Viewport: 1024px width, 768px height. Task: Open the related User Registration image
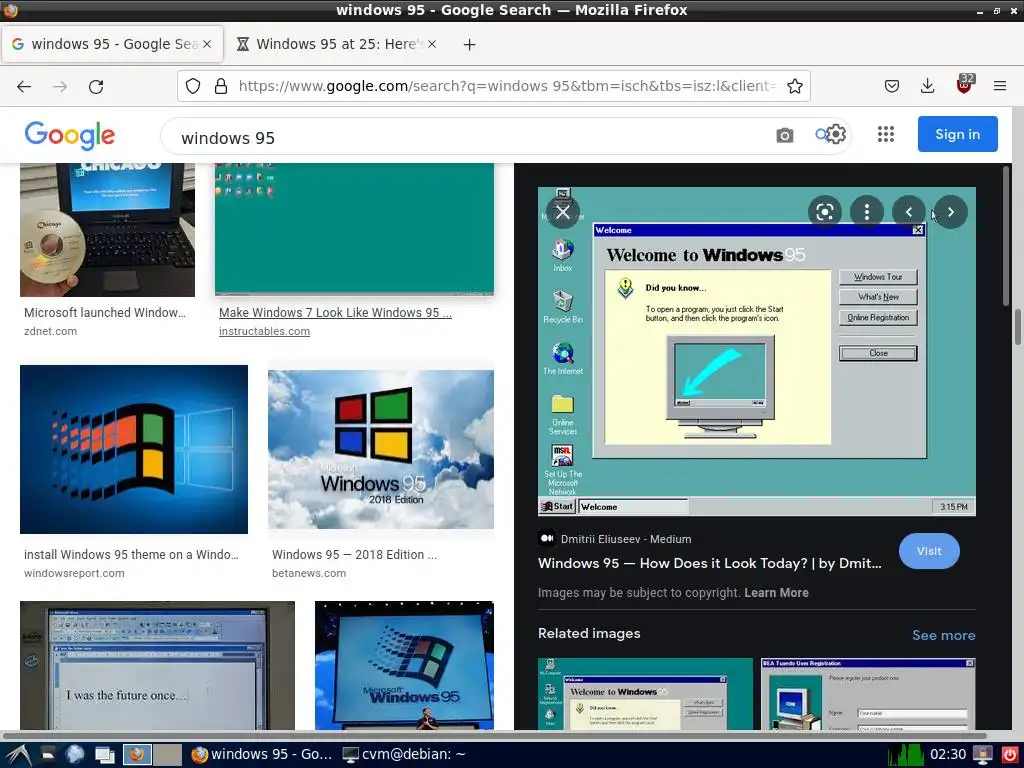(x=868, y=694)
